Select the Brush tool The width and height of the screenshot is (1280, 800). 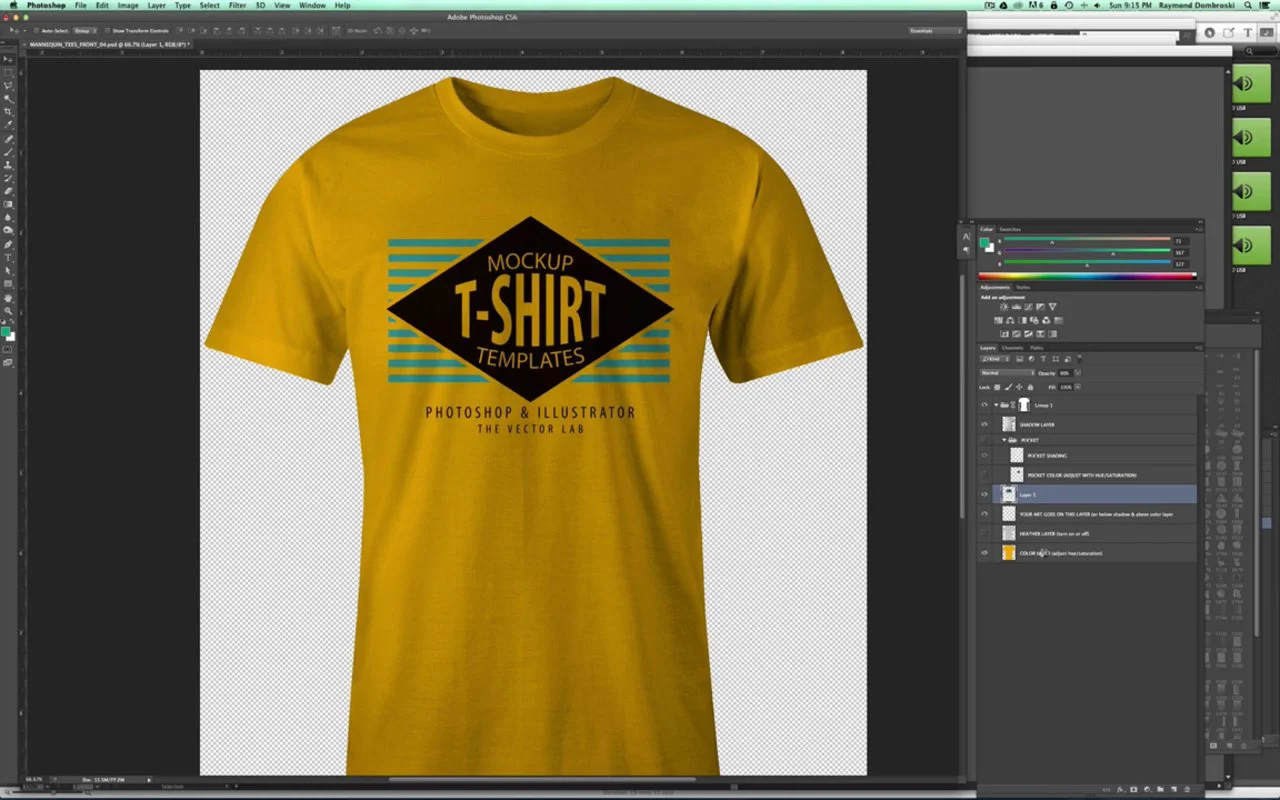click(8, 152)
